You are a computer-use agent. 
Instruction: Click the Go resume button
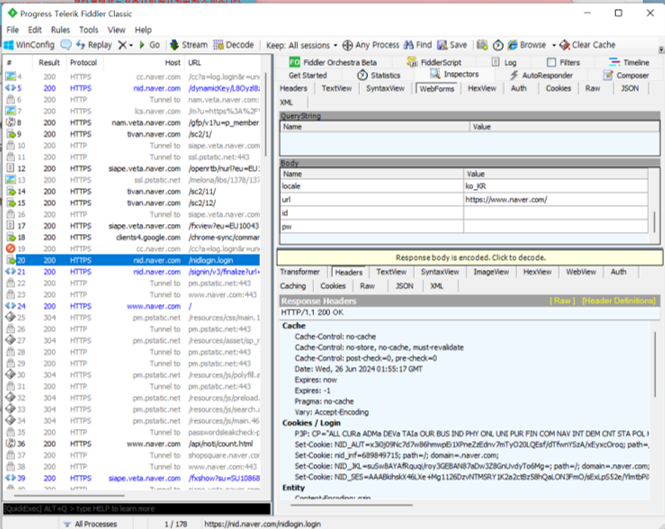click(x=150, y=45)
